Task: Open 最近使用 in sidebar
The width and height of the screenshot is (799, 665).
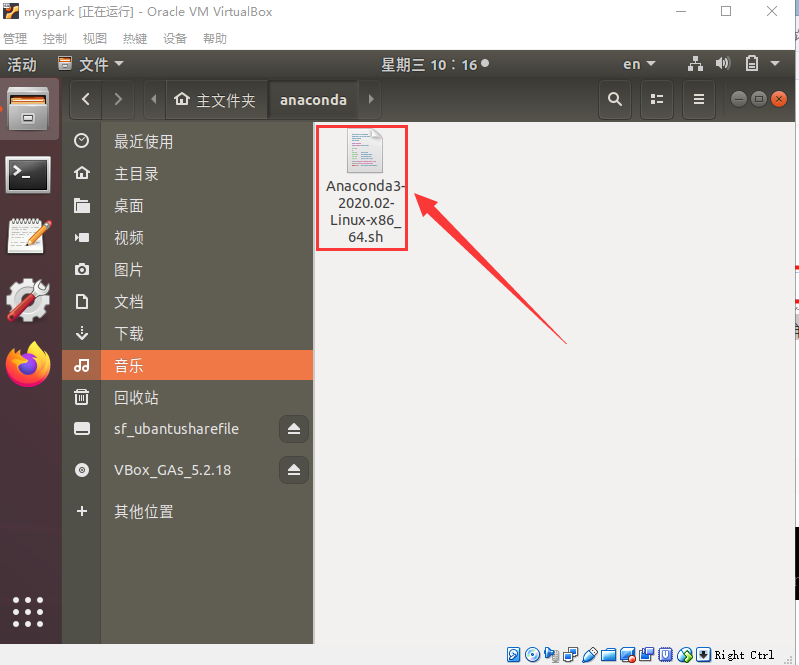Action: tap(188, 141)
